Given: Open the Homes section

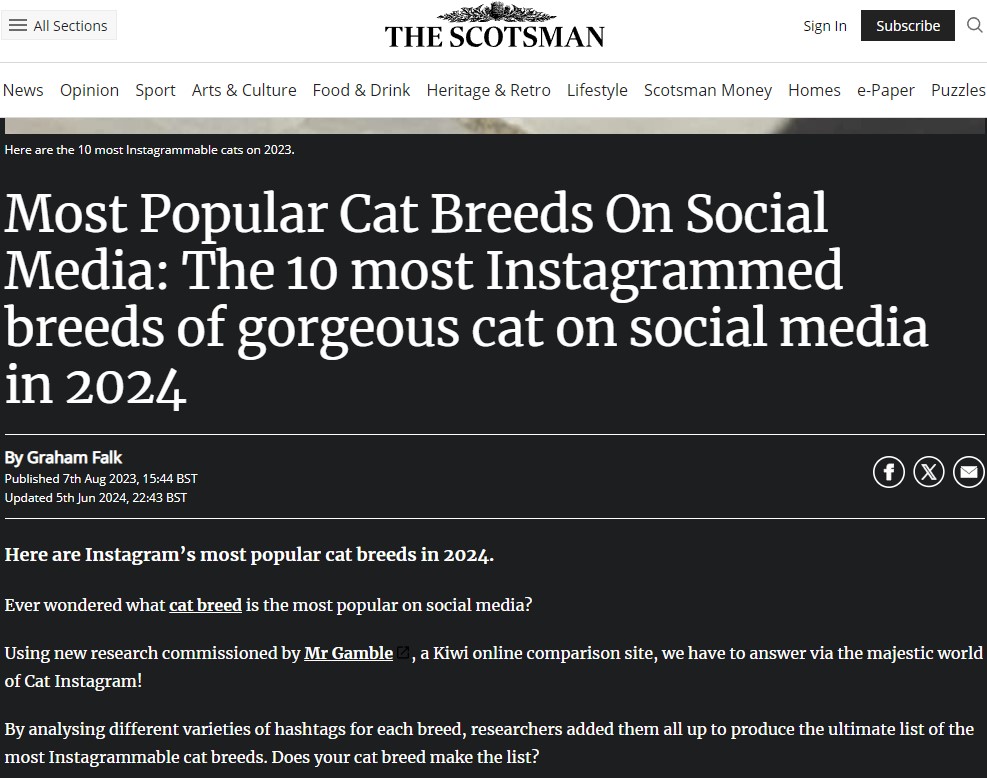Looking at the screenshot, I should 814,90.
